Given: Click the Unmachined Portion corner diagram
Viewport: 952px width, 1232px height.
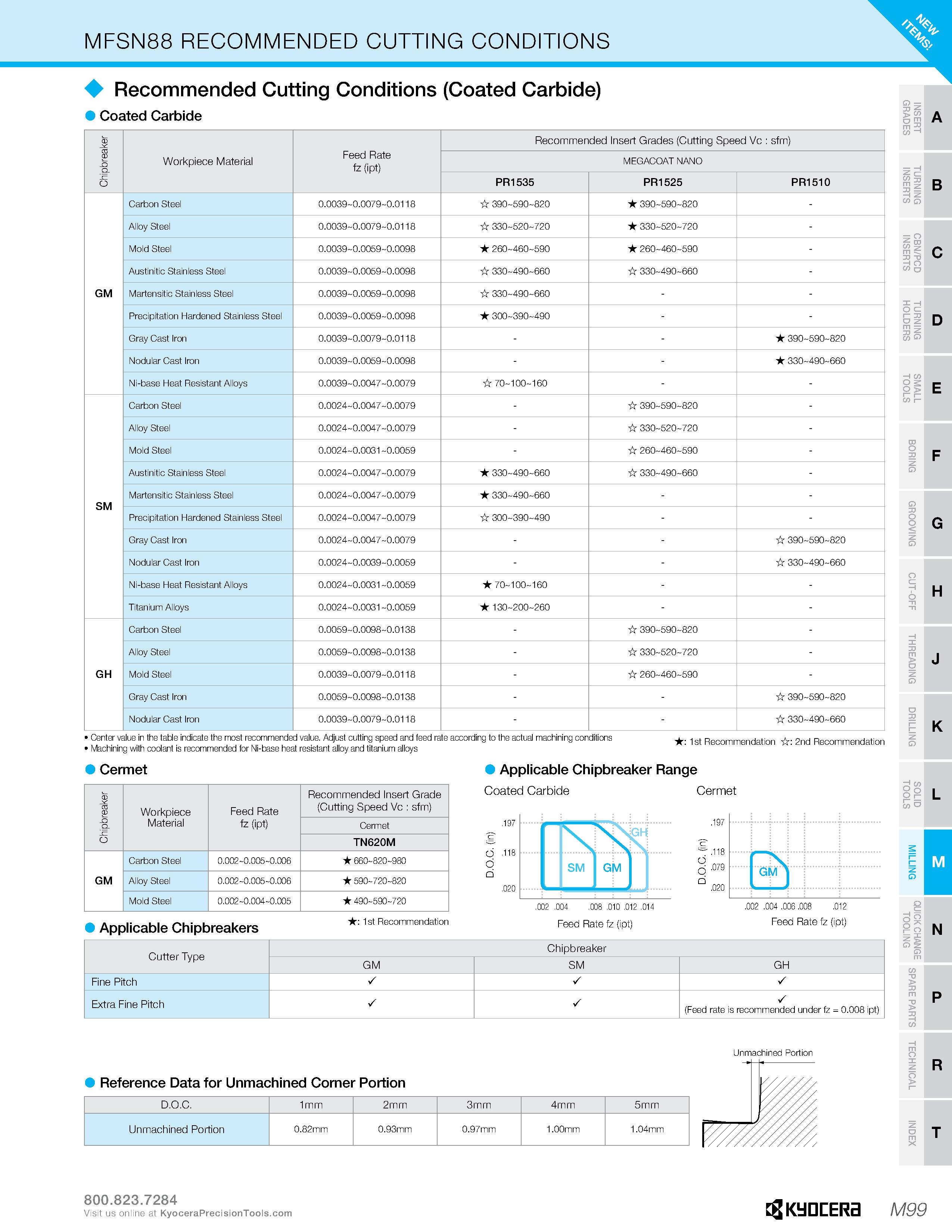Looking at the screenshot, I should [x=759, y=1098].
